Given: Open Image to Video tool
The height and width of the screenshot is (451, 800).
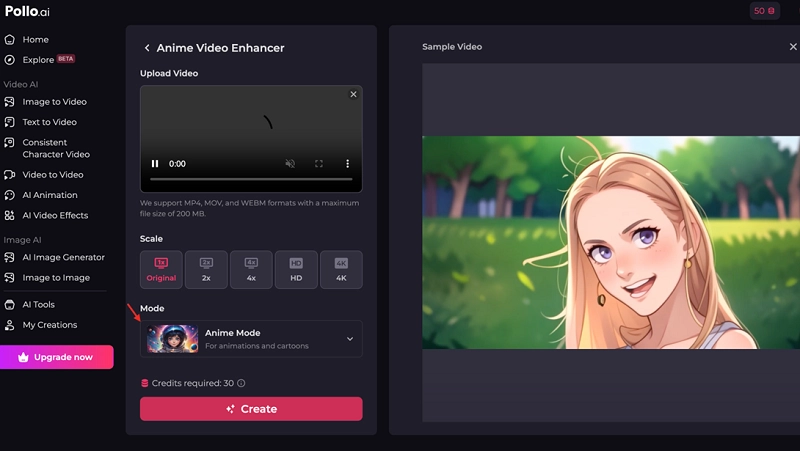Looking at the screenshot, I should coord(54,102).
